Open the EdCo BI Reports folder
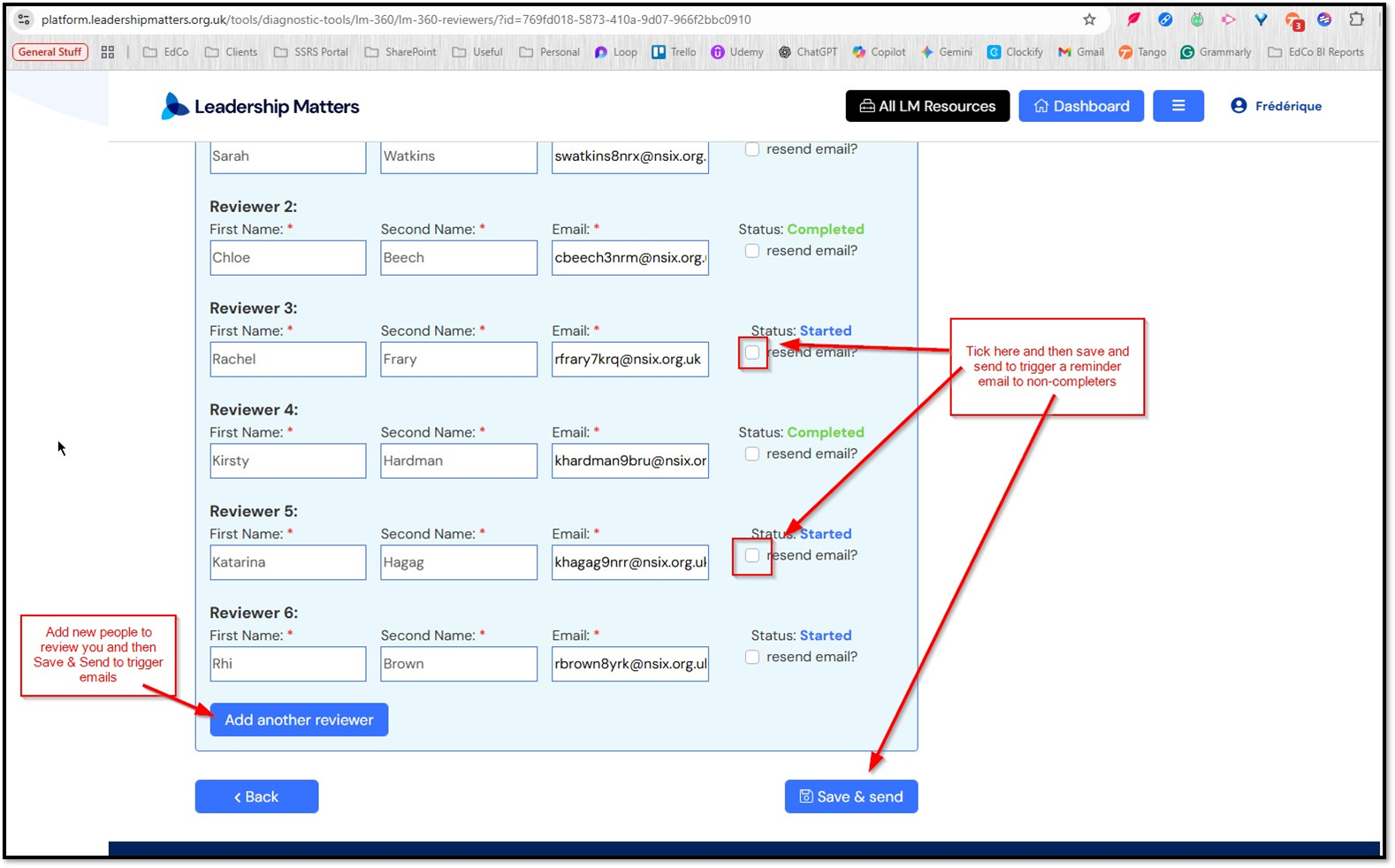The height and width of the screenshot is (868, 1395). click(1315, 52)
